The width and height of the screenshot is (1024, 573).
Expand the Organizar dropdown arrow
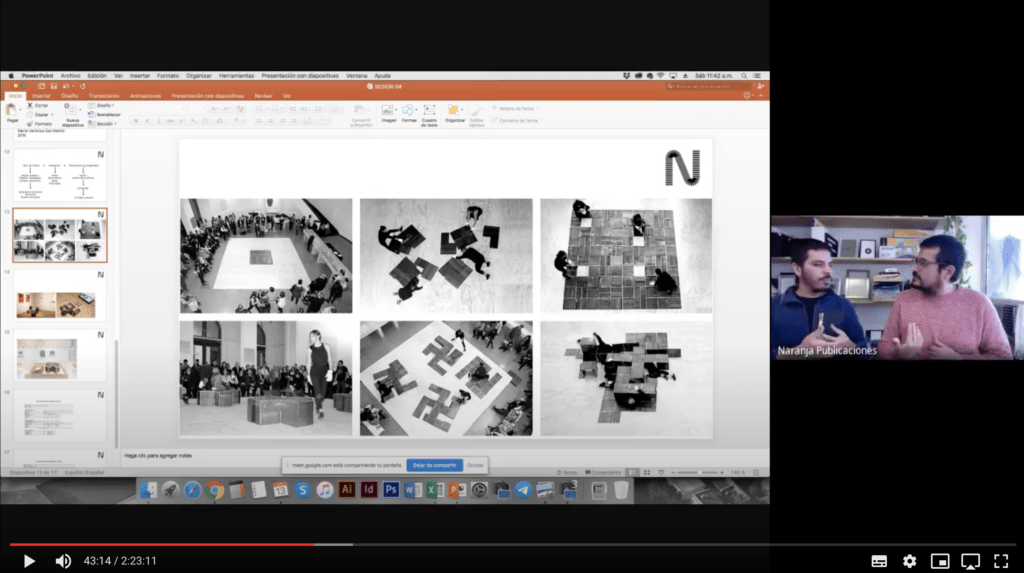point(463,110)
